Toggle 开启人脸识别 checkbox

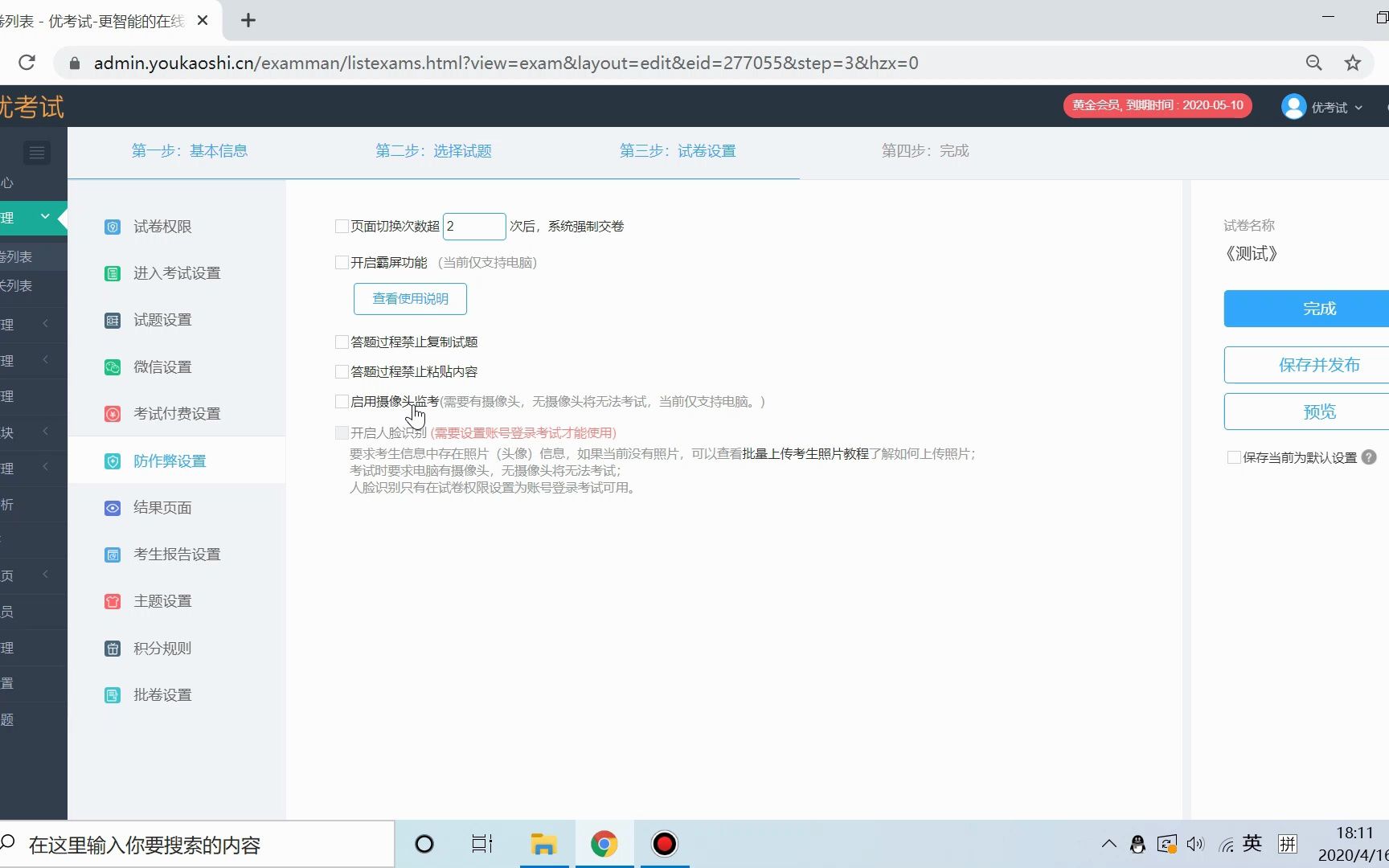pos(342,432)
